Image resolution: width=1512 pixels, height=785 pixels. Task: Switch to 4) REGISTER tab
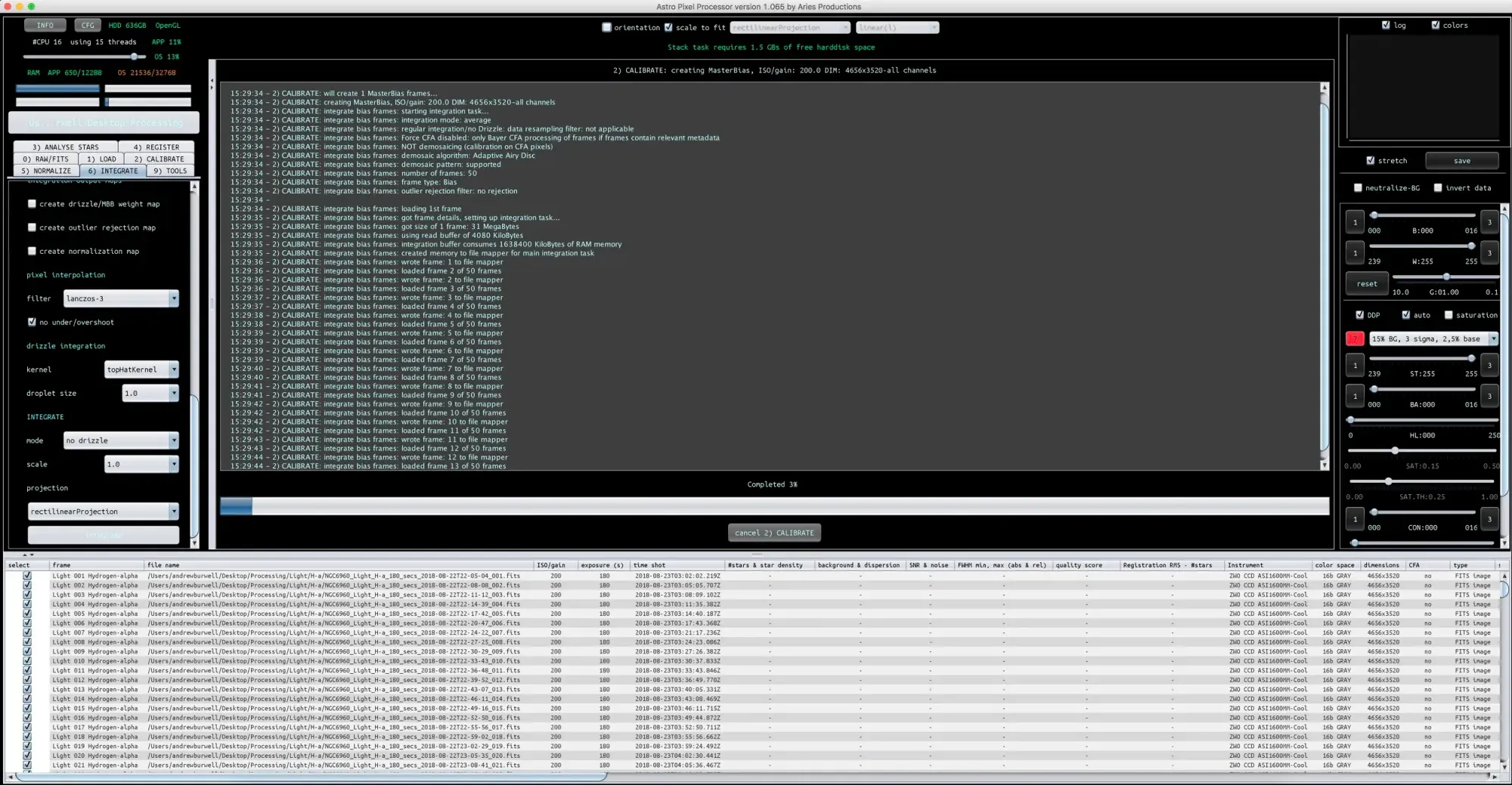(x=156, y=147)
